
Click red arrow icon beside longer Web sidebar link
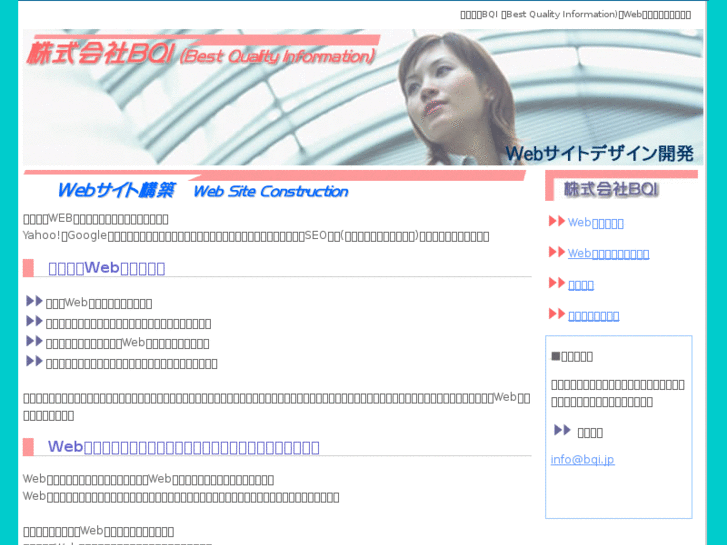click(556, 252)
